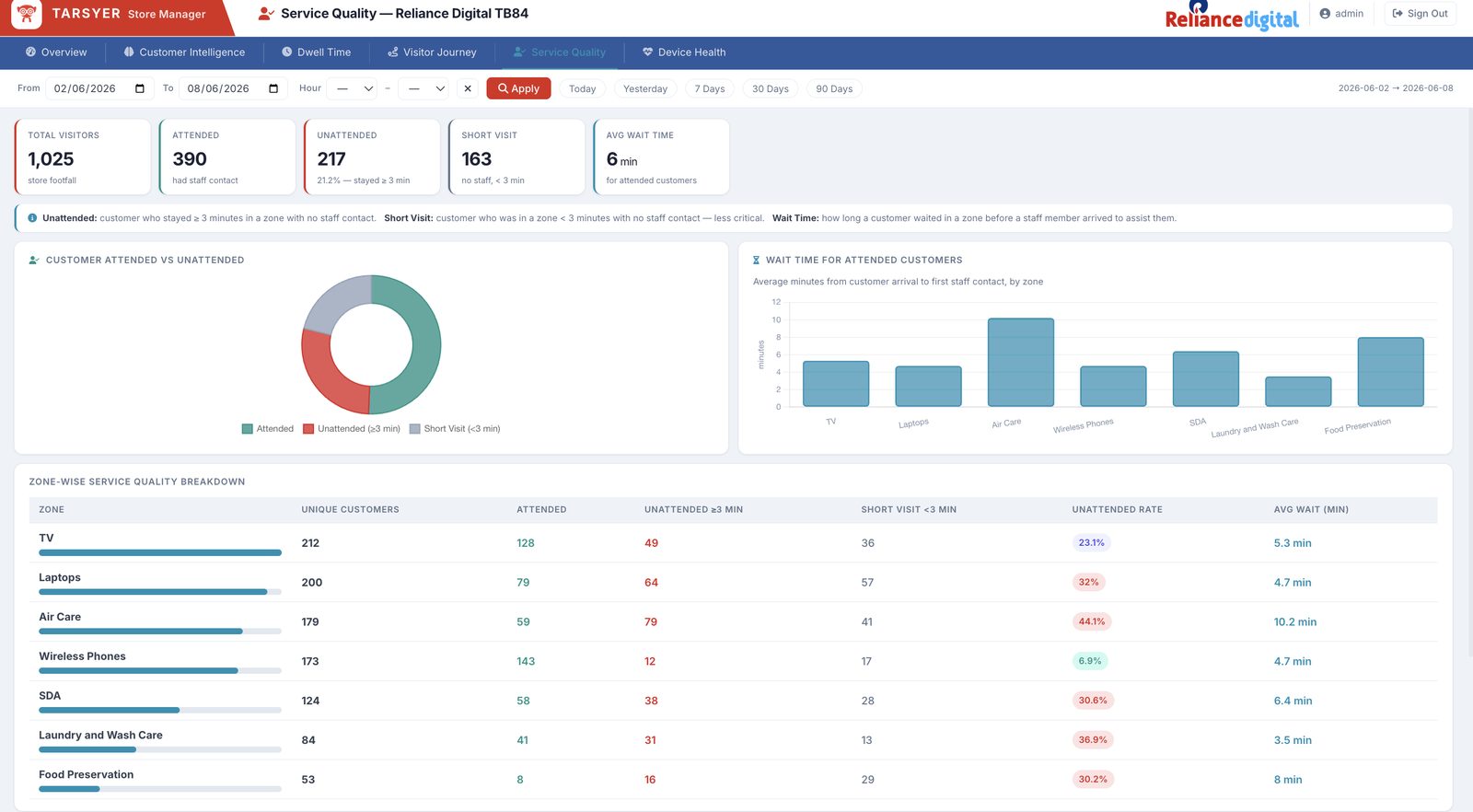This screenshot has height=812, width=1473.
Task: Click the 23.1% unattended rate badge
Action: [x=1092, y=543]
